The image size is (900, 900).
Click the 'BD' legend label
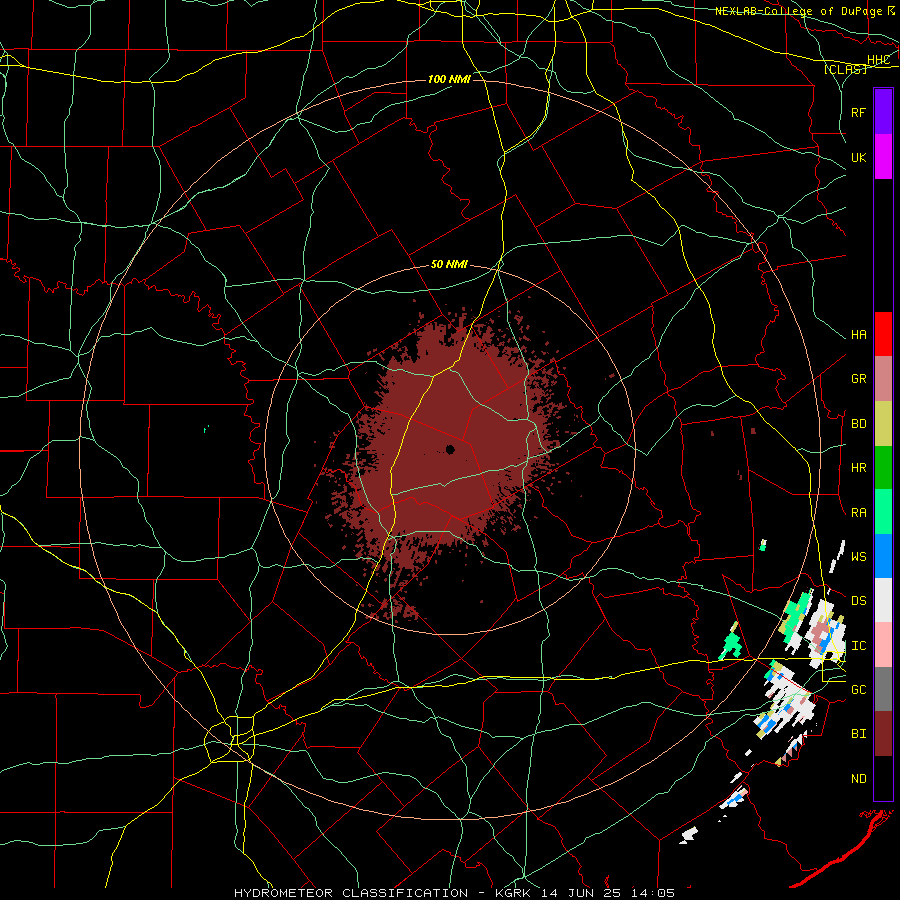[x=859, y=424]
